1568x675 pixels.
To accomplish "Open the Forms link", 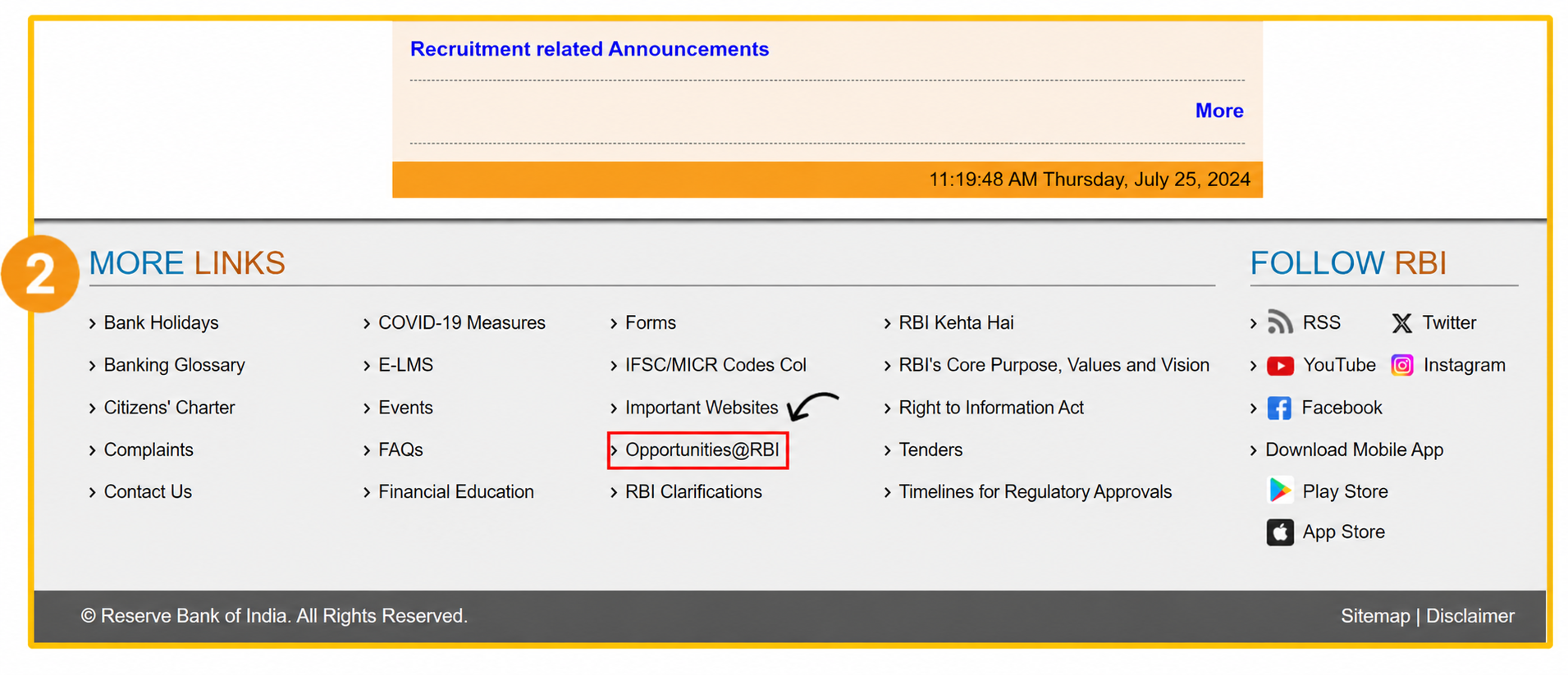I will tap(651, 323).
